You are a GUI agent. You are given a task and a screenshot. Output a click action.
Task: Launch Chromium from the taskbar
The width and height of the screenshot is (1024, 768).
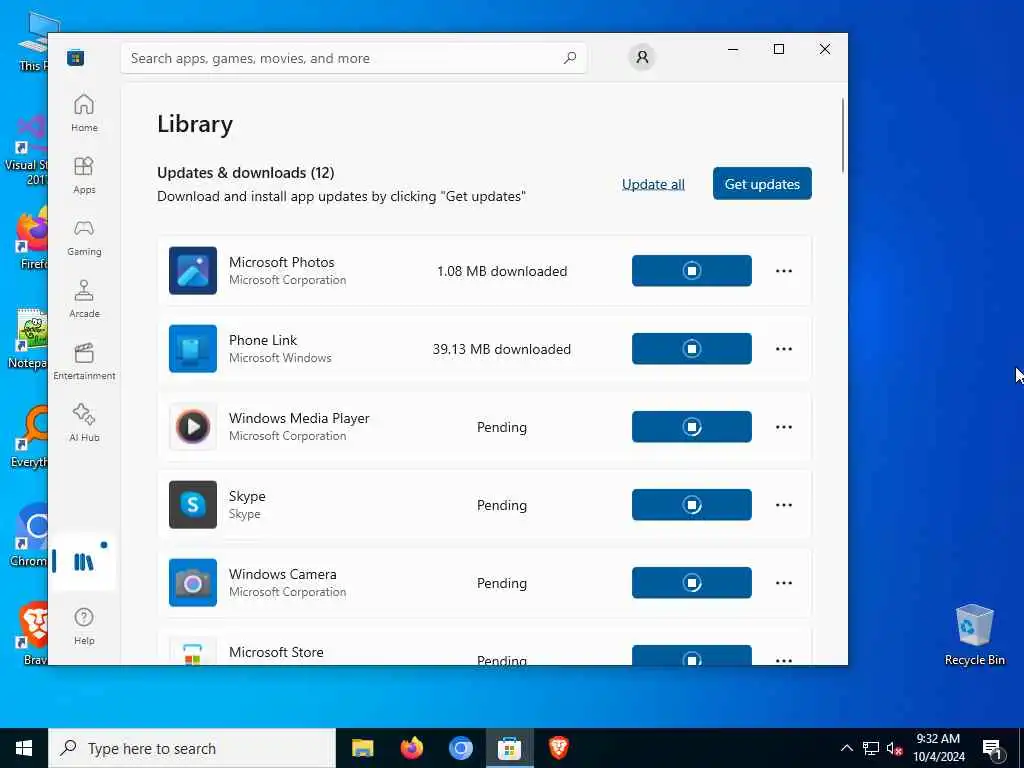460,748
